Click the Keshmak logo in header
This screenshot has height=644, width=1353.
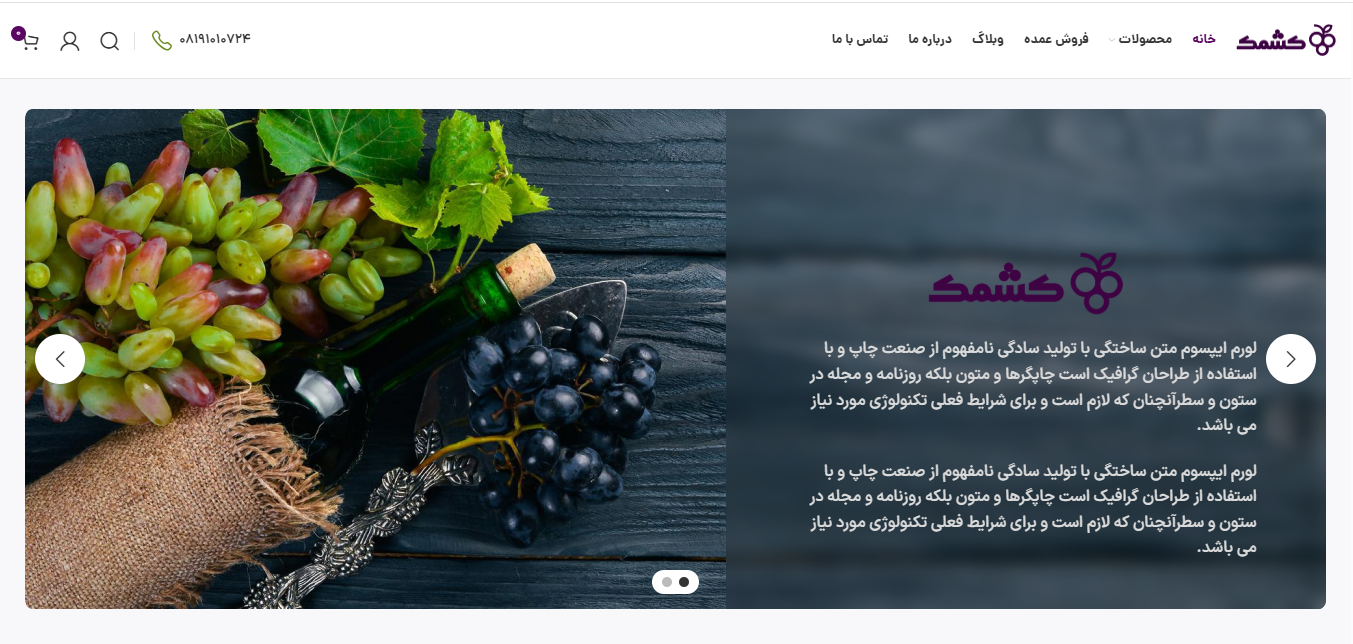click(x=1286, y=40)
